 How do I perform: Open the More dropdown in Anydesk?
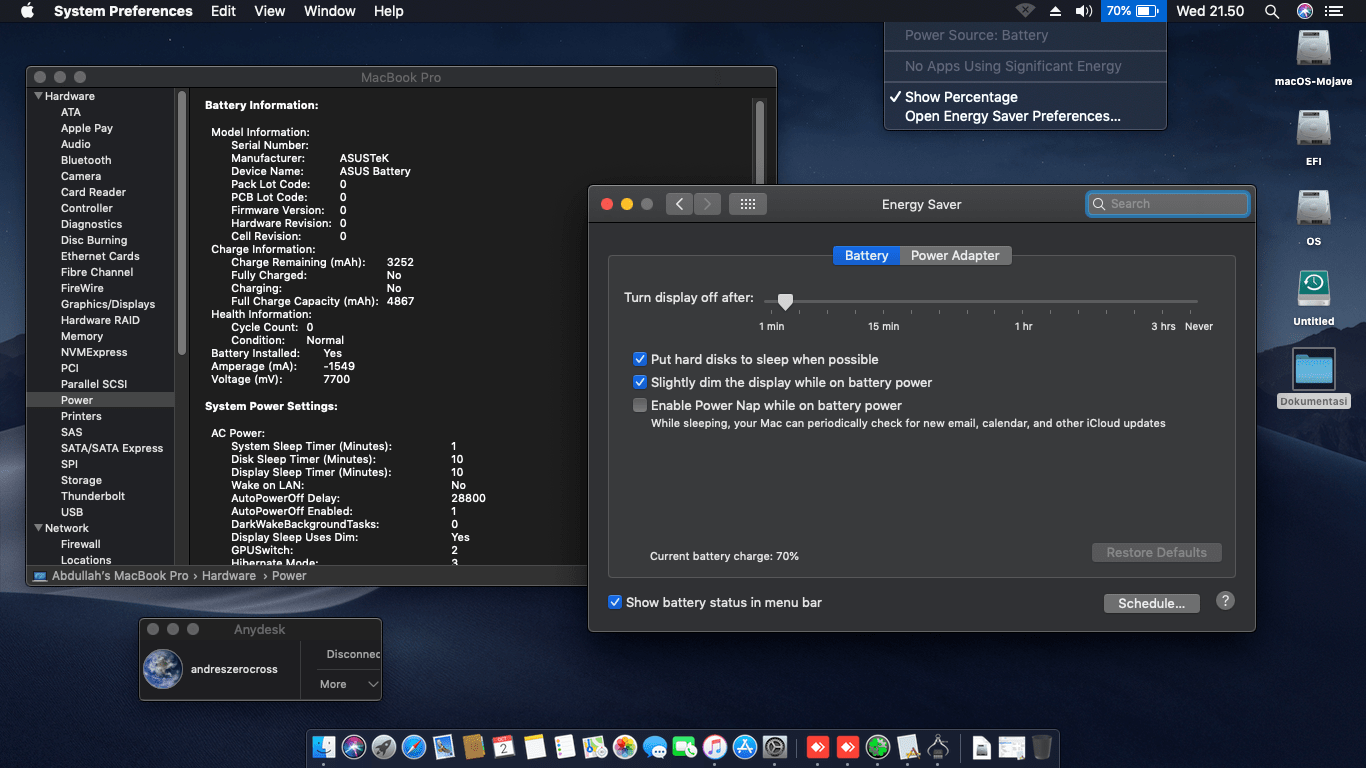point(345,684)
